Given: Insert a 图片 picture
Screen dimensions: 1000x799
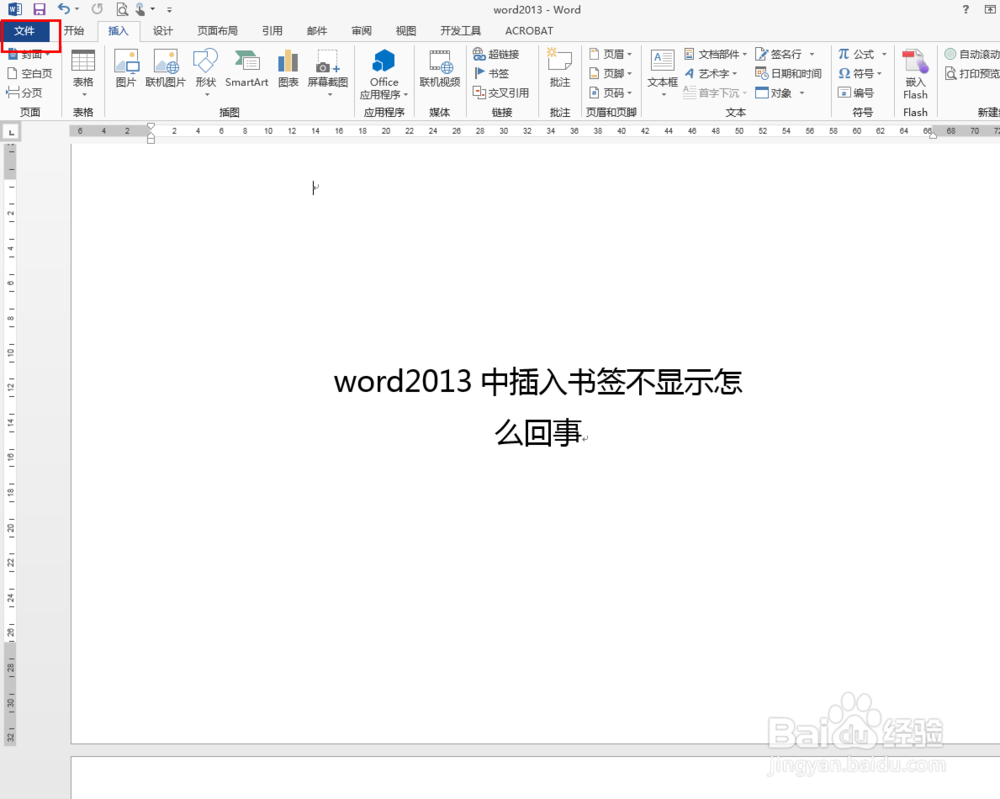Looking at the screenshot, I should (126, 69).
